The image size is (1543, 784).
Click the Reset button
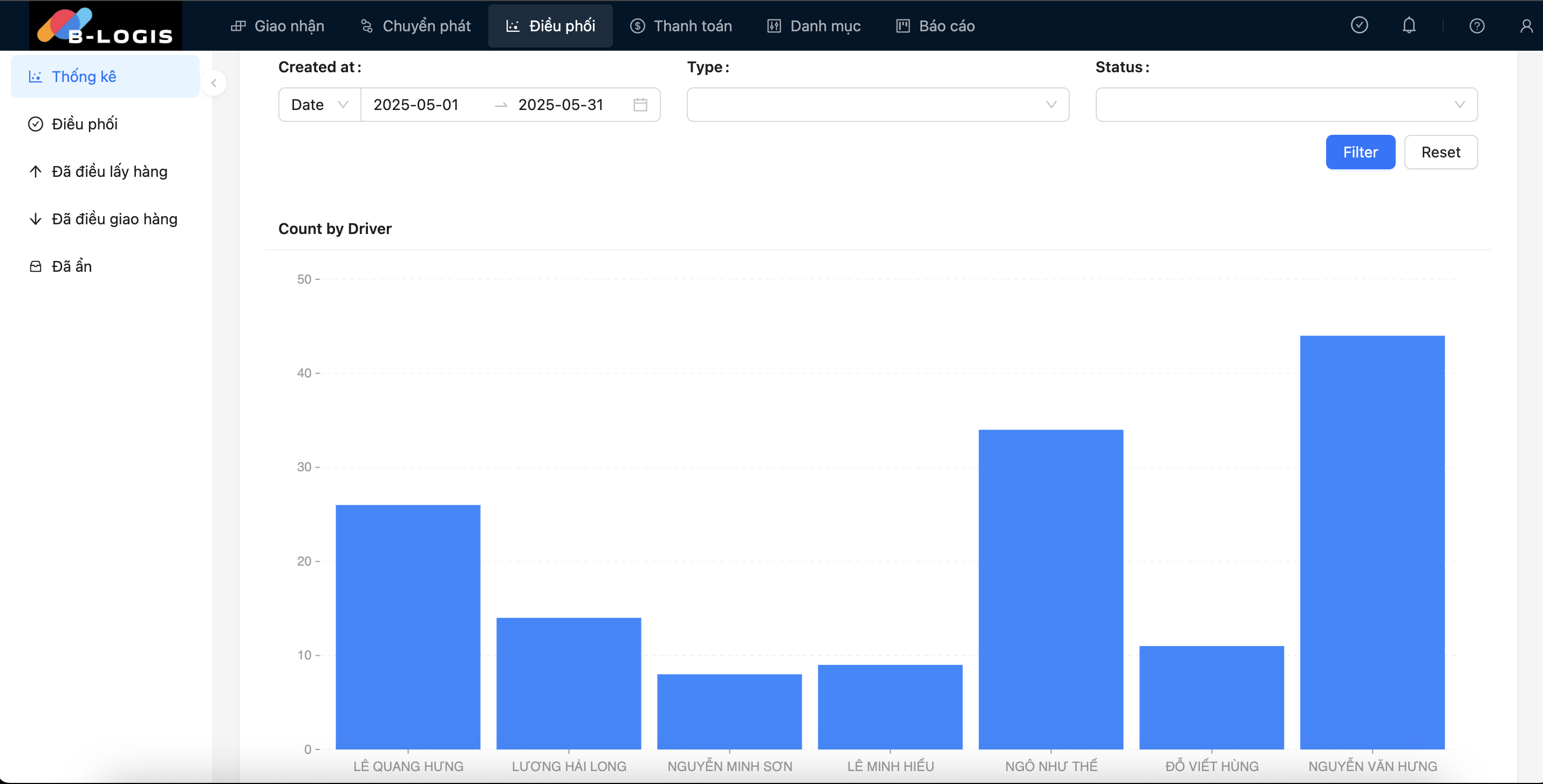1440,152
